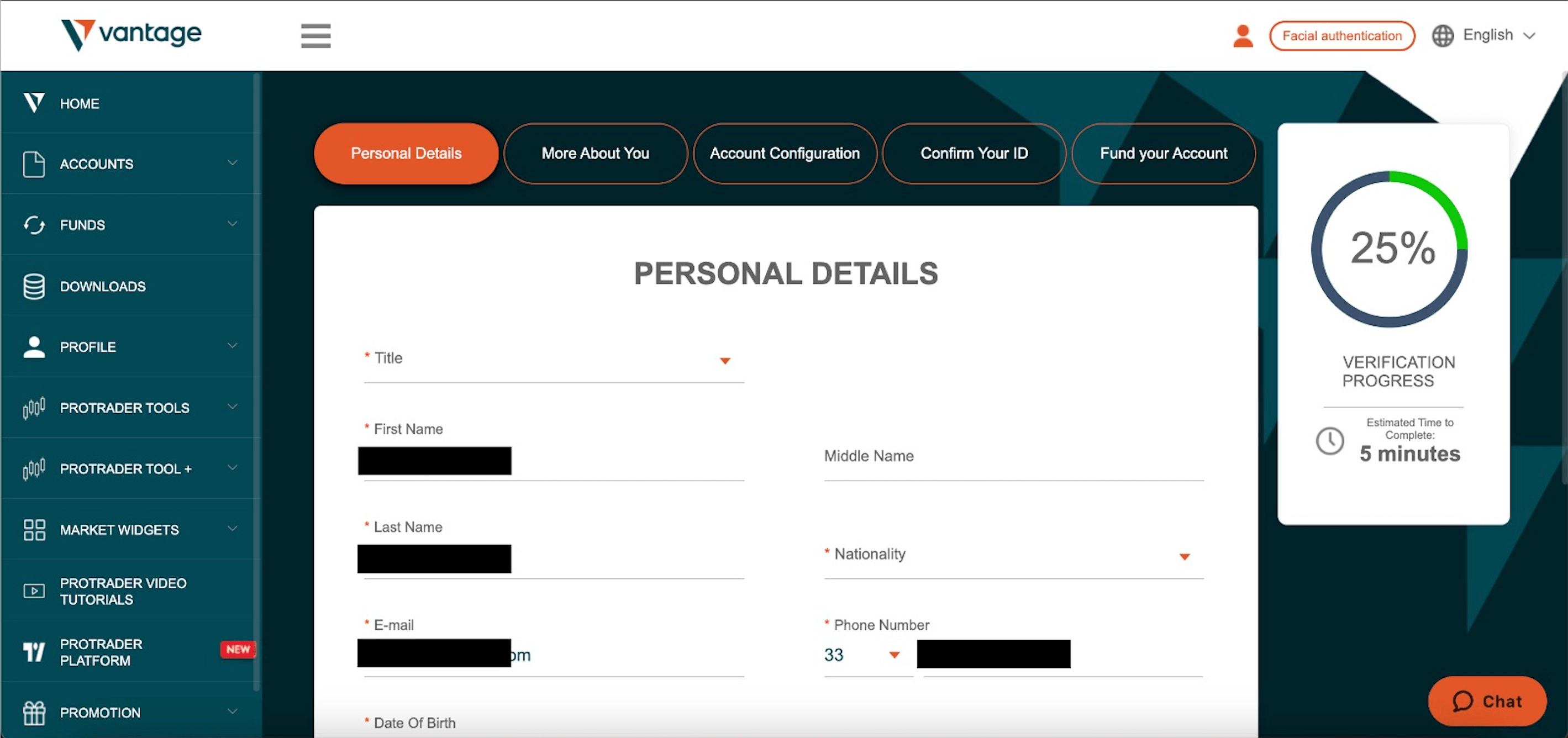Expand the Accounts sidebar chevron

[233, 162]
